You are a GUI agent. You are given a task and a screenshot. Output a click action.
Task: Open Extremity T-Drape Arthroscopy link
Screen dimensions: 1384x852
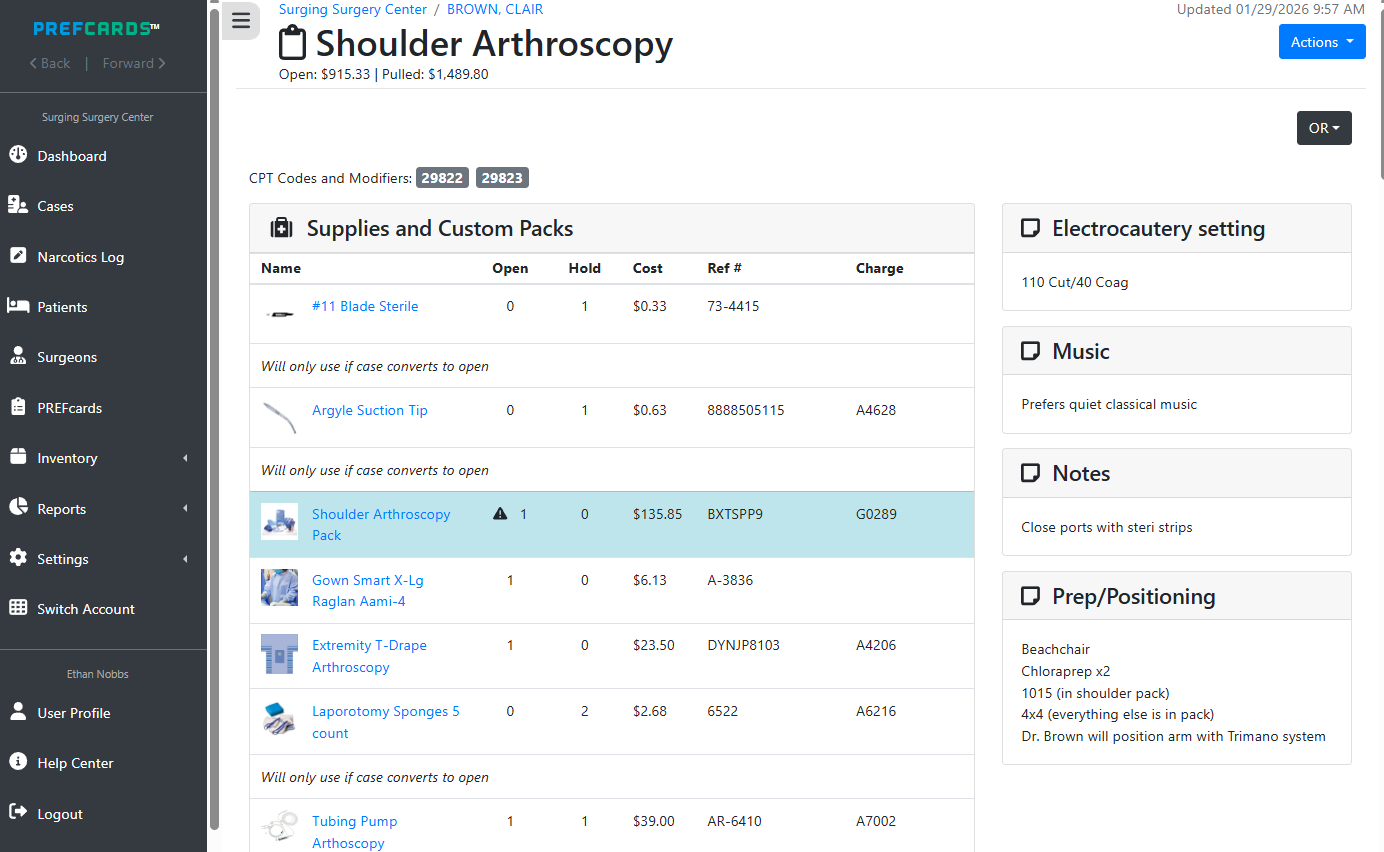coord(369,656)
